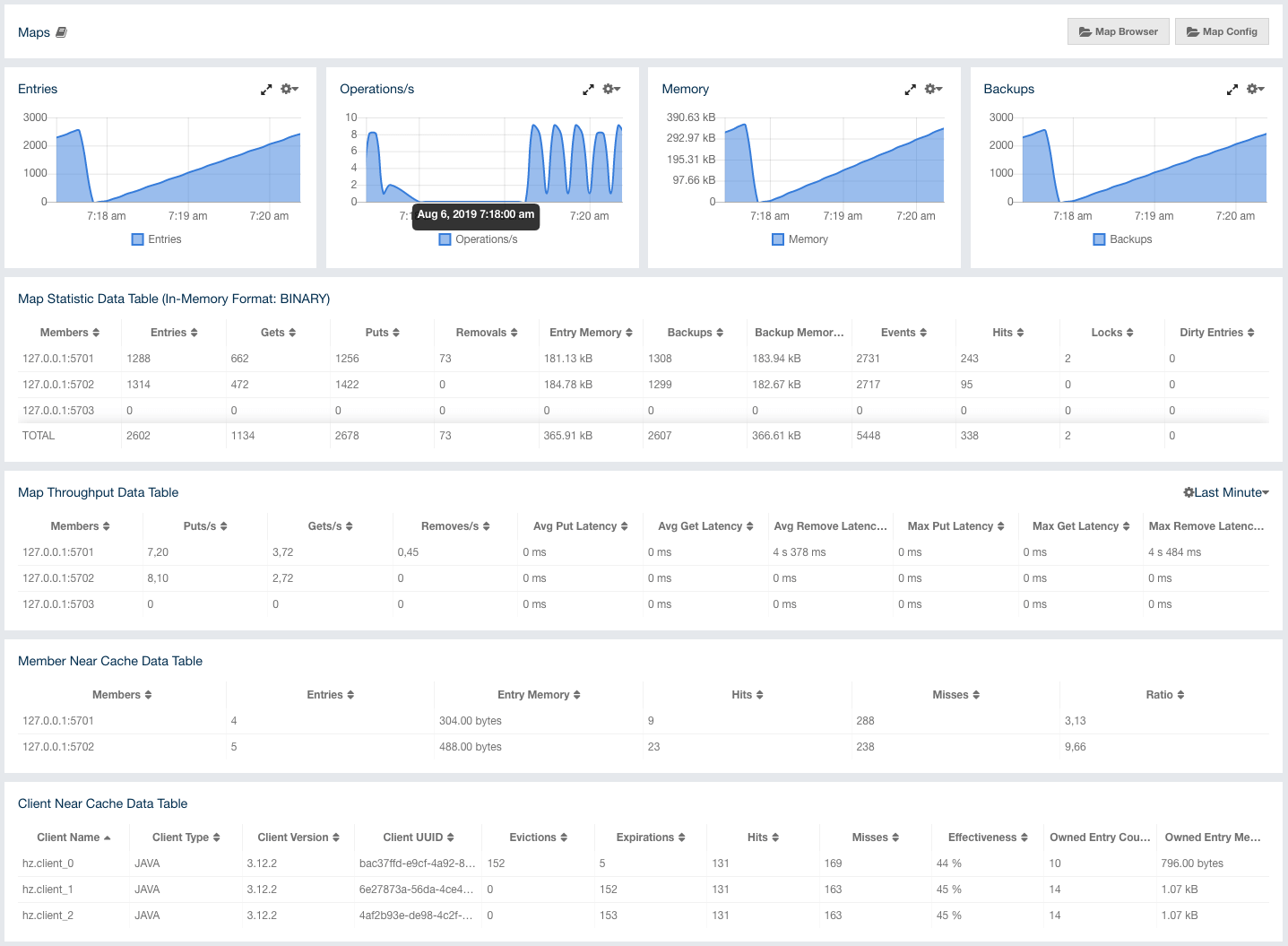This screenshot has width=1288, height=946.
Task: Expand the Entries chart to fullscreen
Action: (266, 90)
